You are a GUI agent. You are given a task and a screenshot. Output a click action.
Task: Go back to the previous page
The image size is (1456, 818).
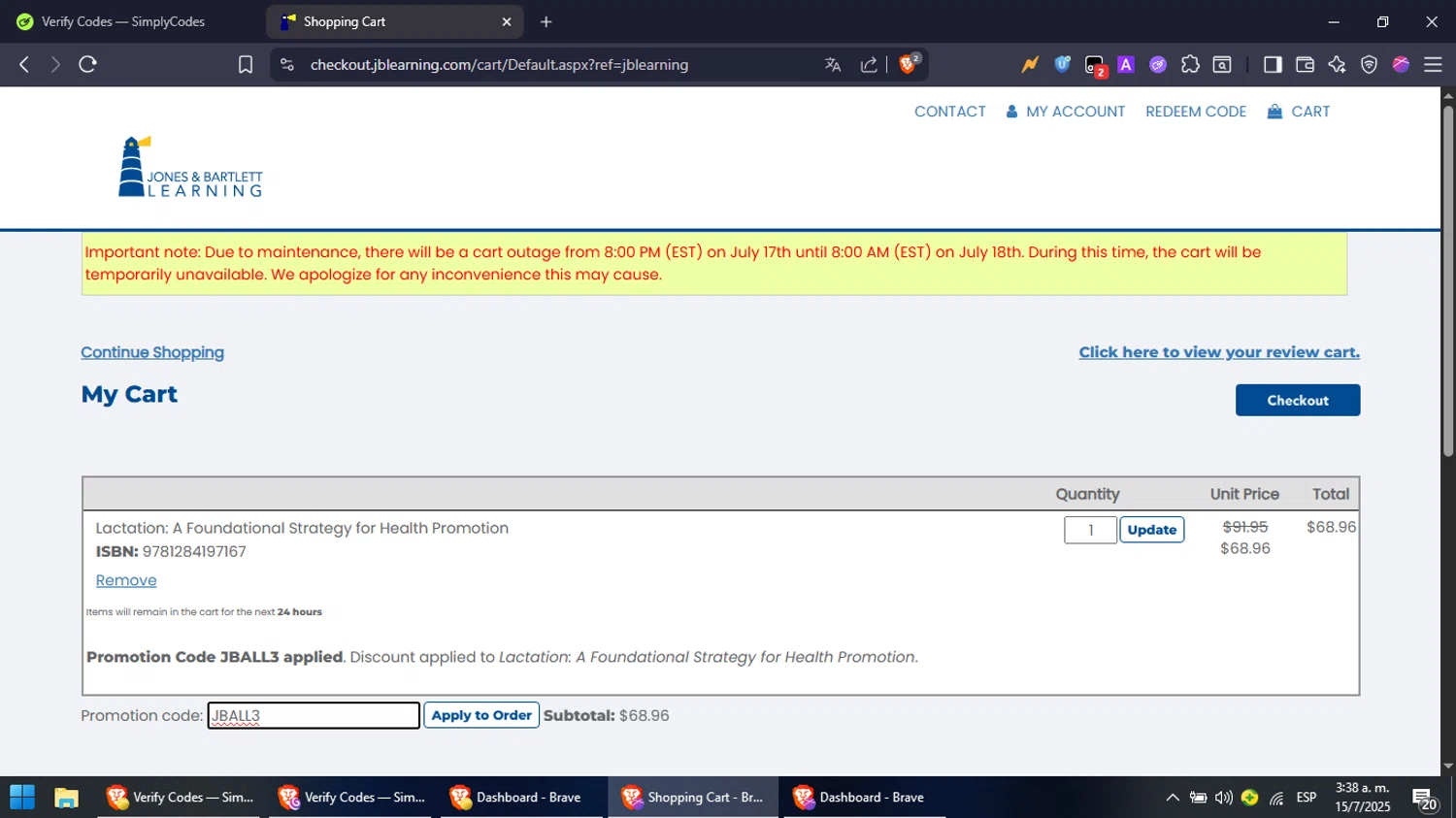24,65
